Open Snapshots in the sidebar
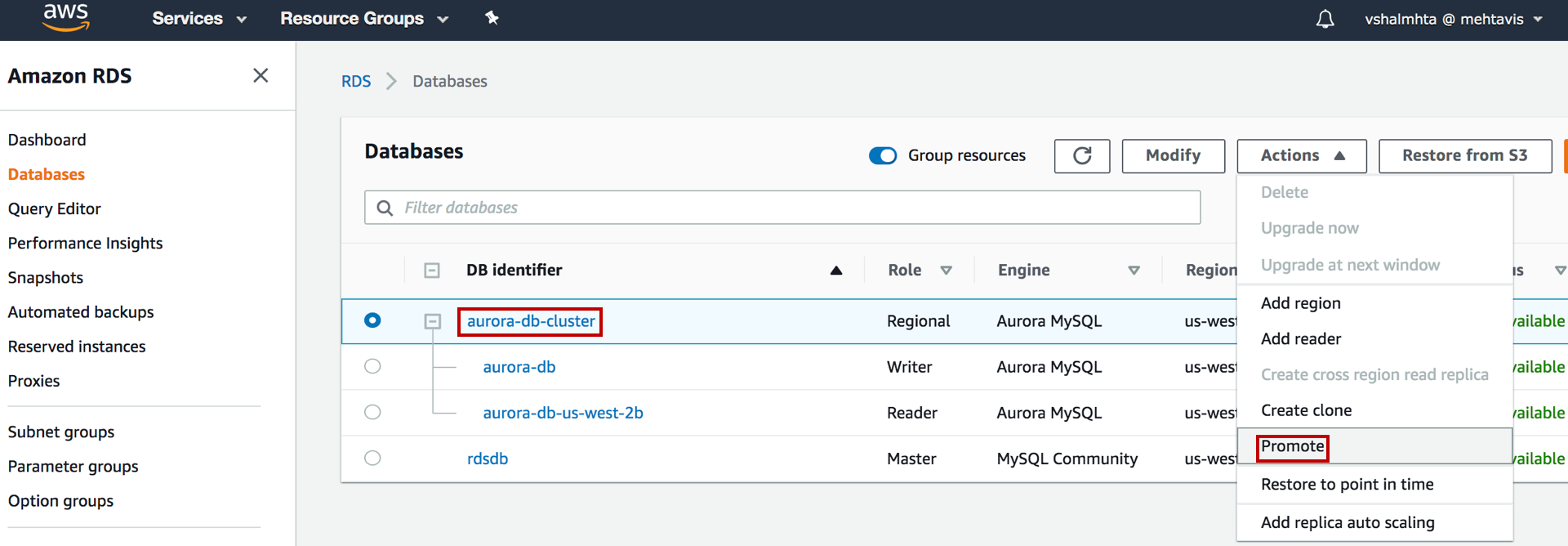This screenshot has height=546, width=1568. point(46,277)
